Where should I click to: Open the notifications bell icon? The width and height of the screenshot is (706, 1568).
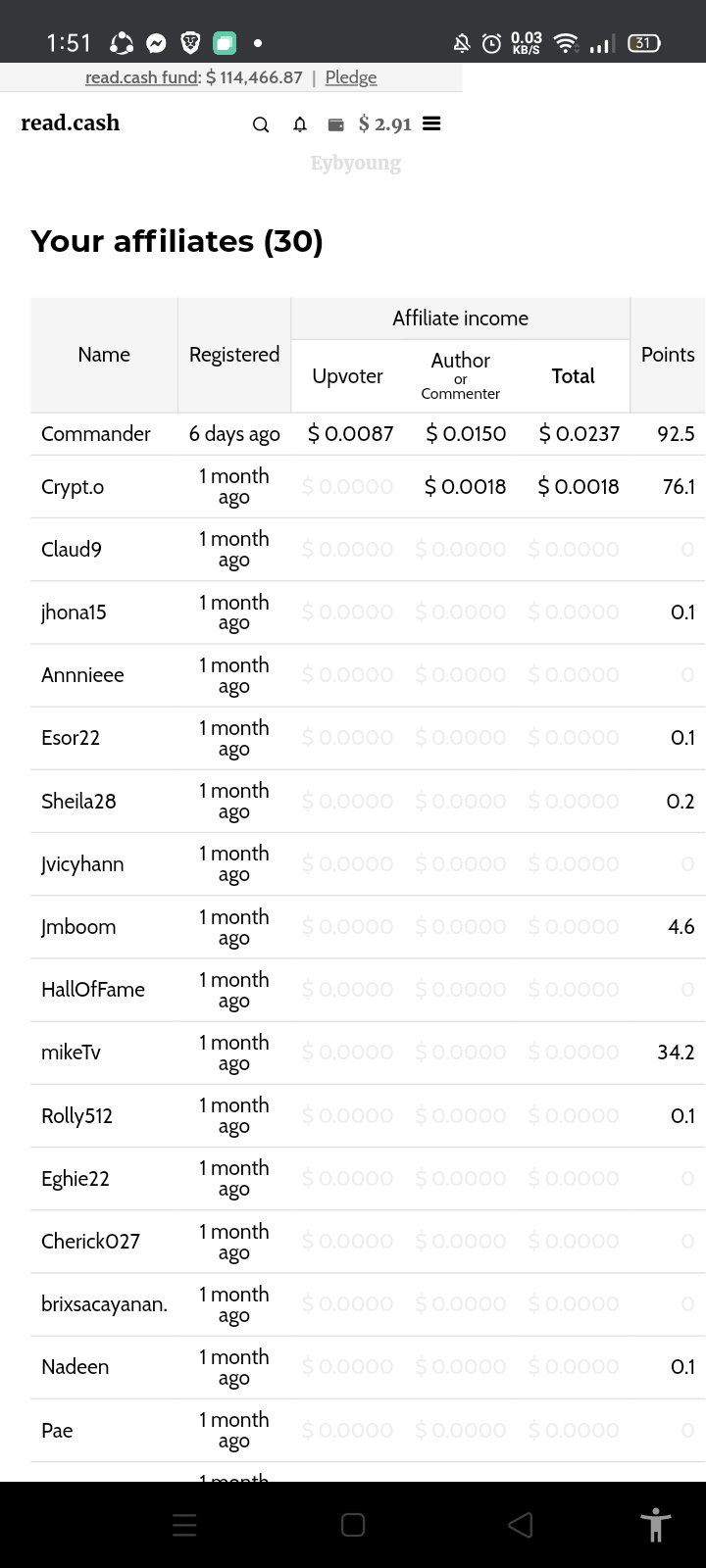[300, 124]
